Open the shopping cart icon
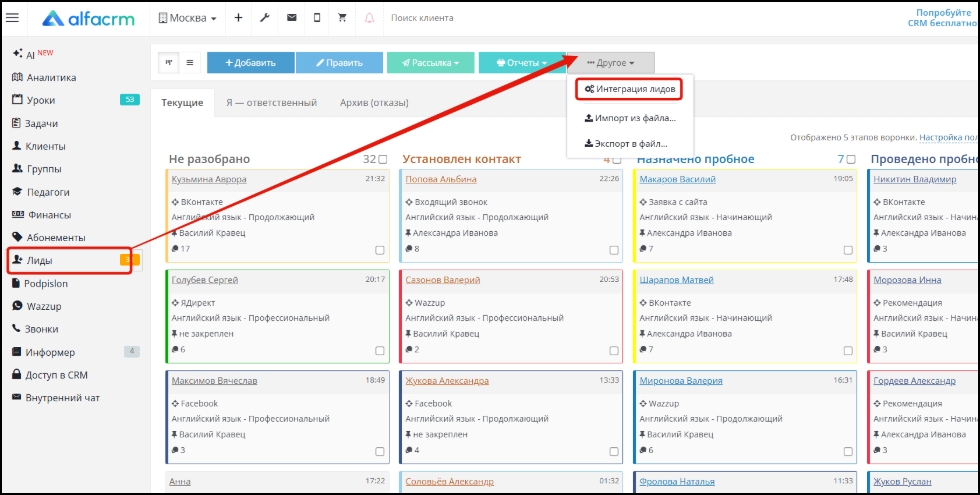Image resolution: width=980 pixels, height=495 pixels. (343, 18)
